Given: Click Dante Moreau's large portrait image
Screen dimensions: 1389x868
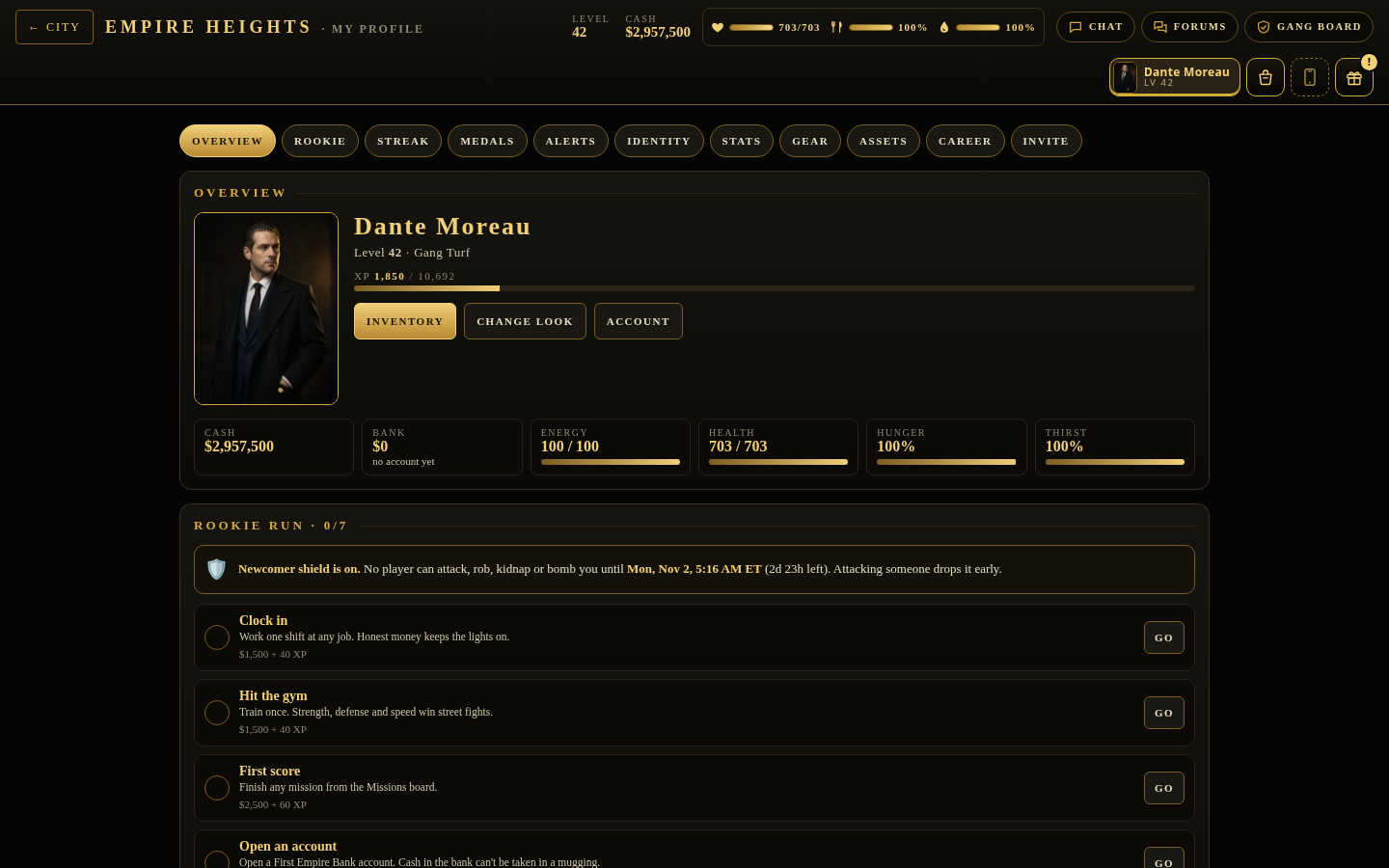Looking at the screenshot, I should point(266,309).
